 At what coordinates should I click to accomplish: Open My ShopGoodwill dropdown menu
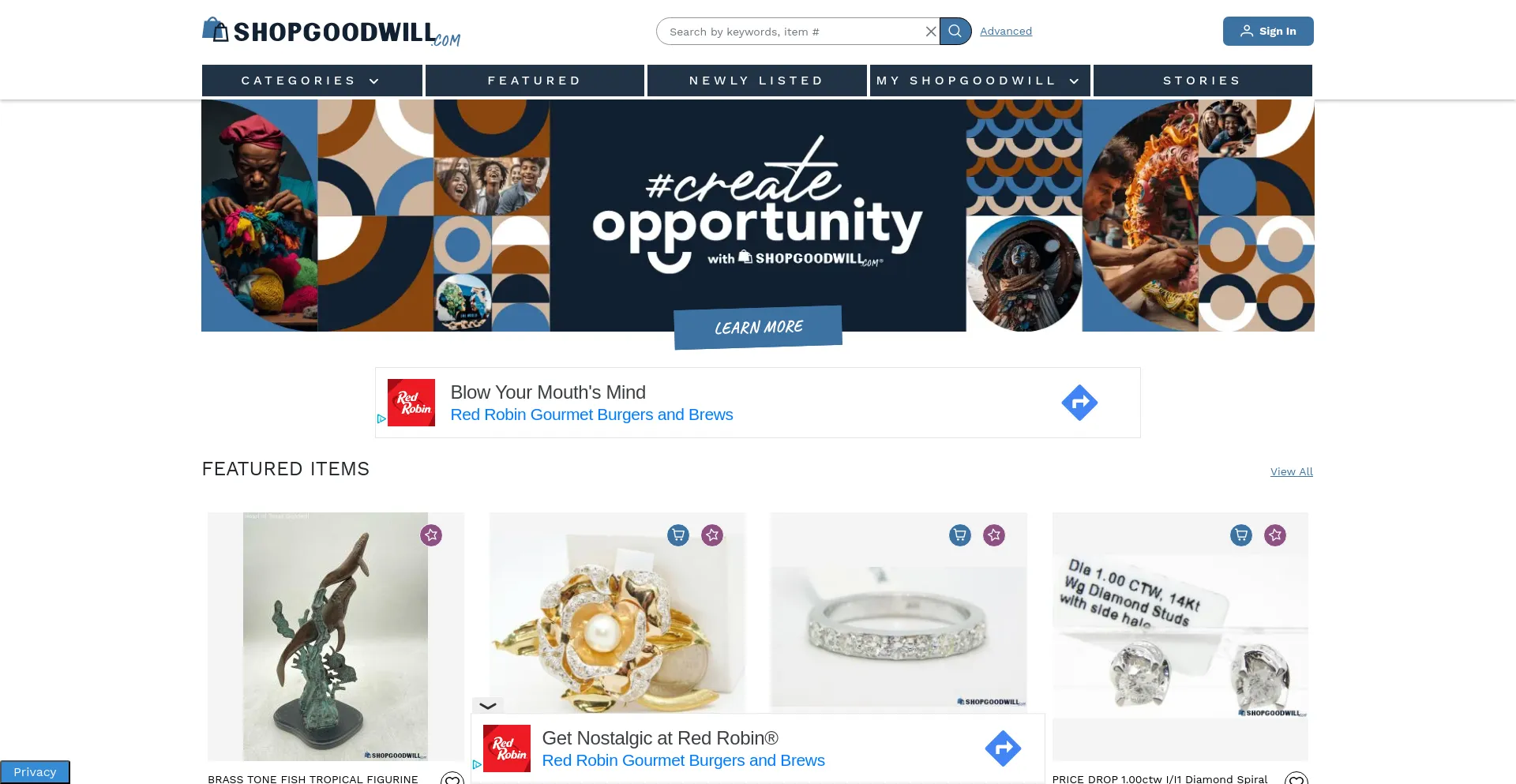[980, 81]
